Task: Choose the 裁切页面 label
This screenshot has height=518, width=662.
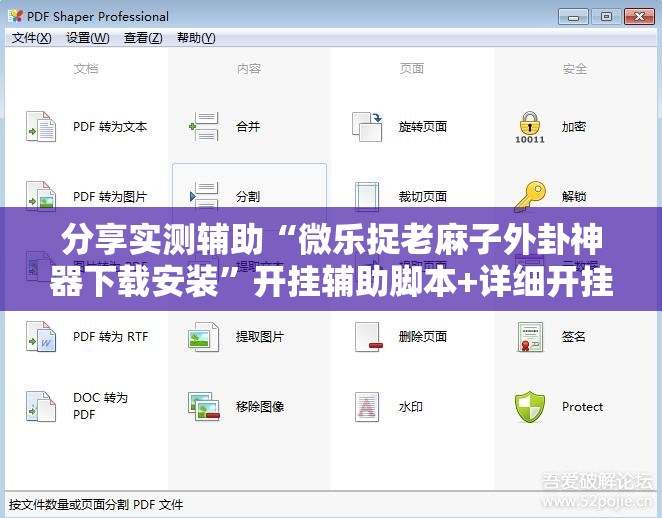Action: coord(423,196)
